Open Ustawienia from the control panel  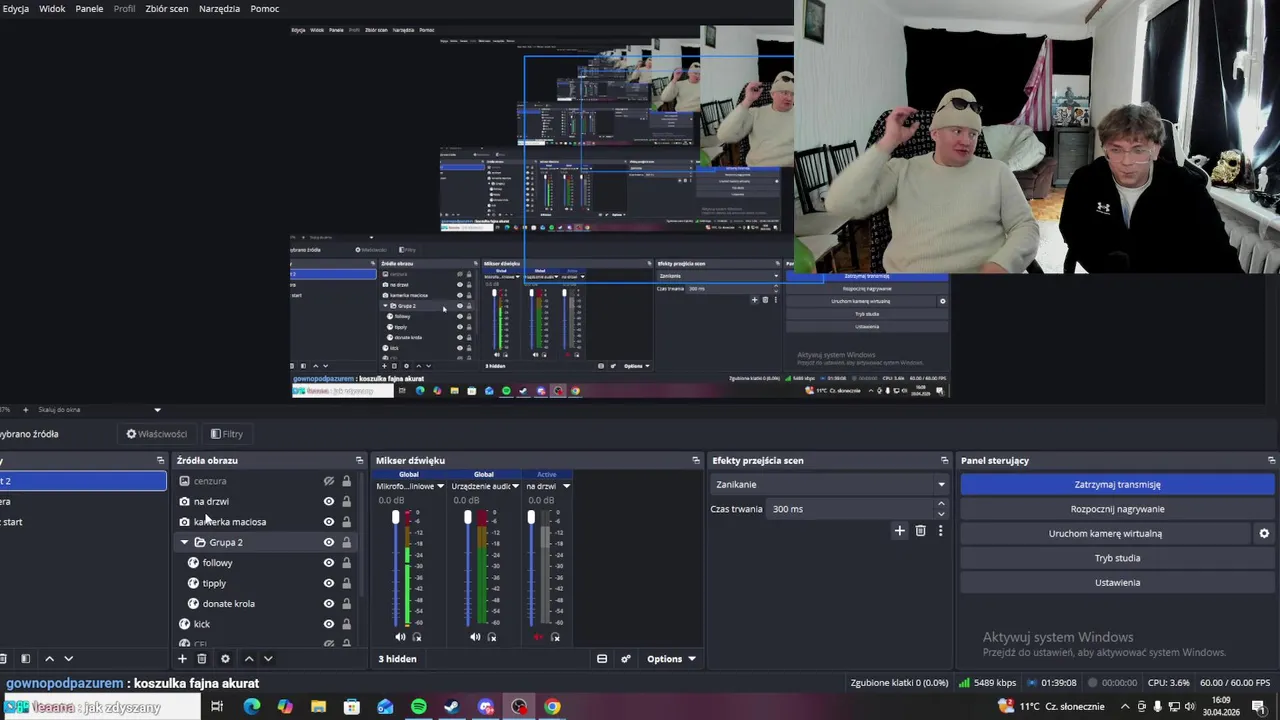(1117, 582)
